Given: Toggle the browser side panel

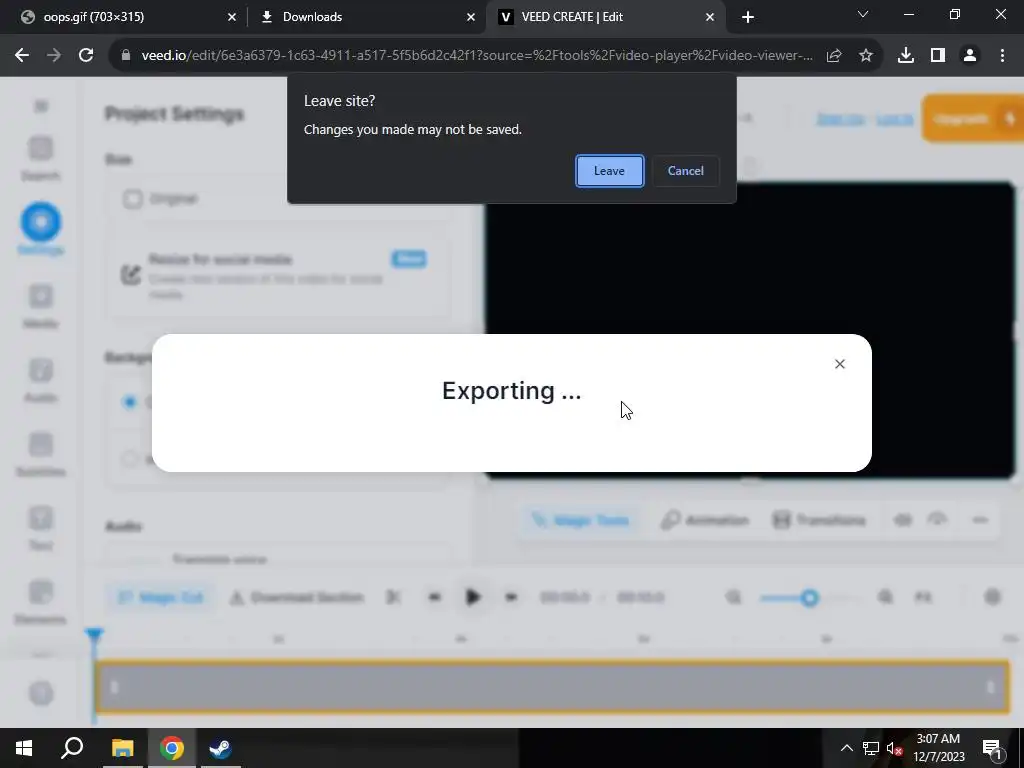Looking at the screenshot, I should [938, 56].
